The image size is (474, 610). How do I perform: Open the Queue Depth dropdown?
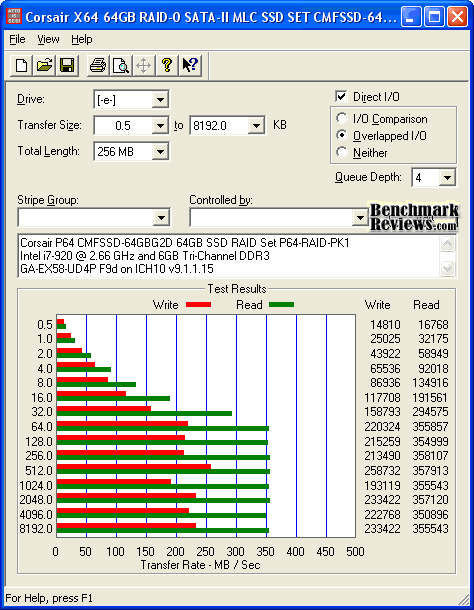pyautogui.click(x=447, y=178)
